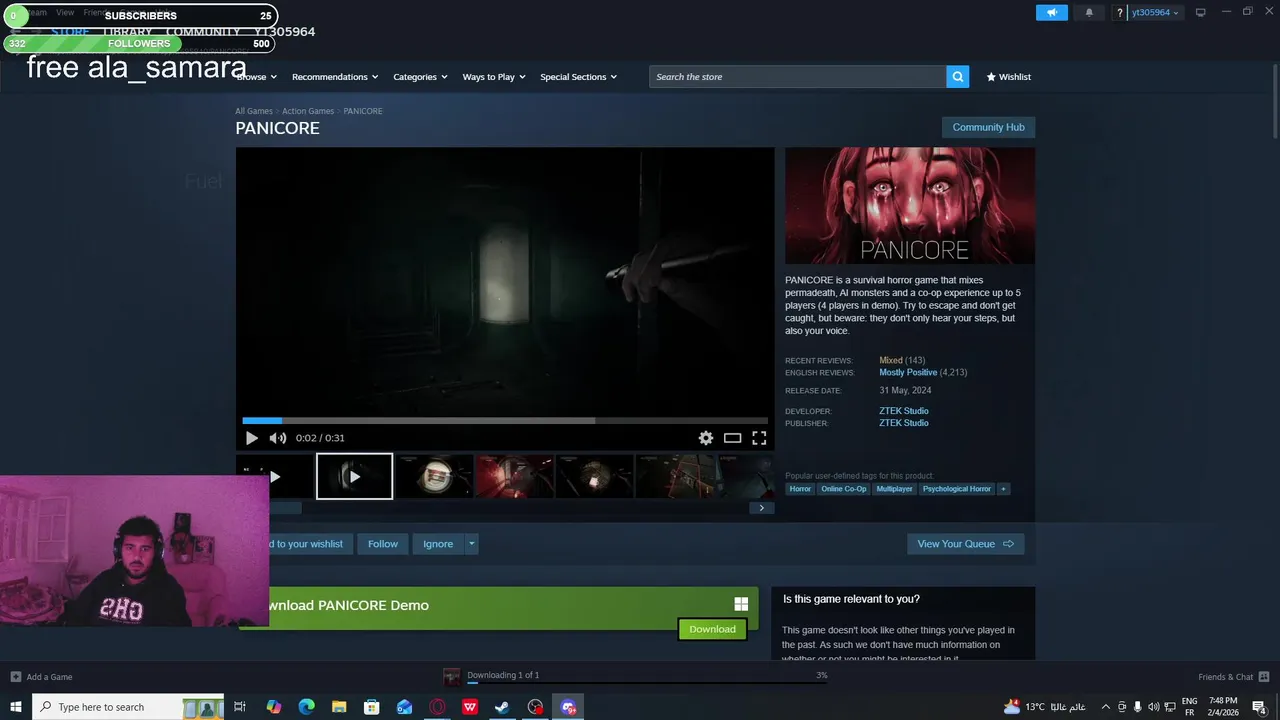Mute the trailer volume speaker icon
1280x720 pixels.
click(x=277, y=438)
